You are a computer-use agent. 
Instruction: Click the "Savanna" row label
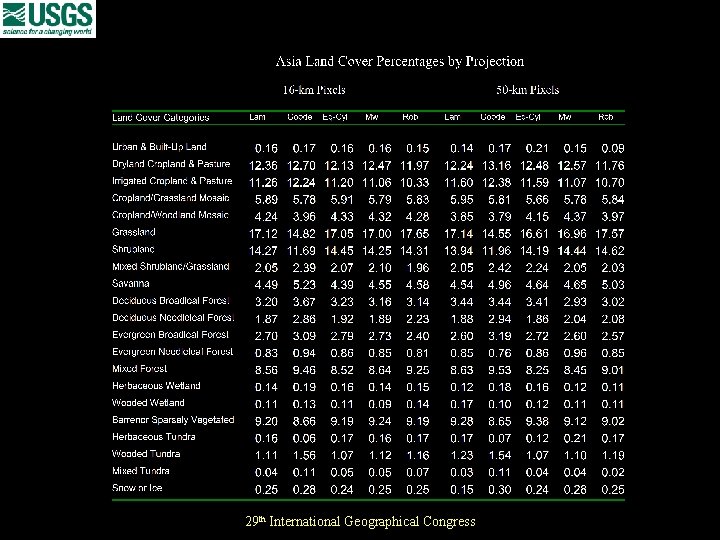click(x=131, y=283)
